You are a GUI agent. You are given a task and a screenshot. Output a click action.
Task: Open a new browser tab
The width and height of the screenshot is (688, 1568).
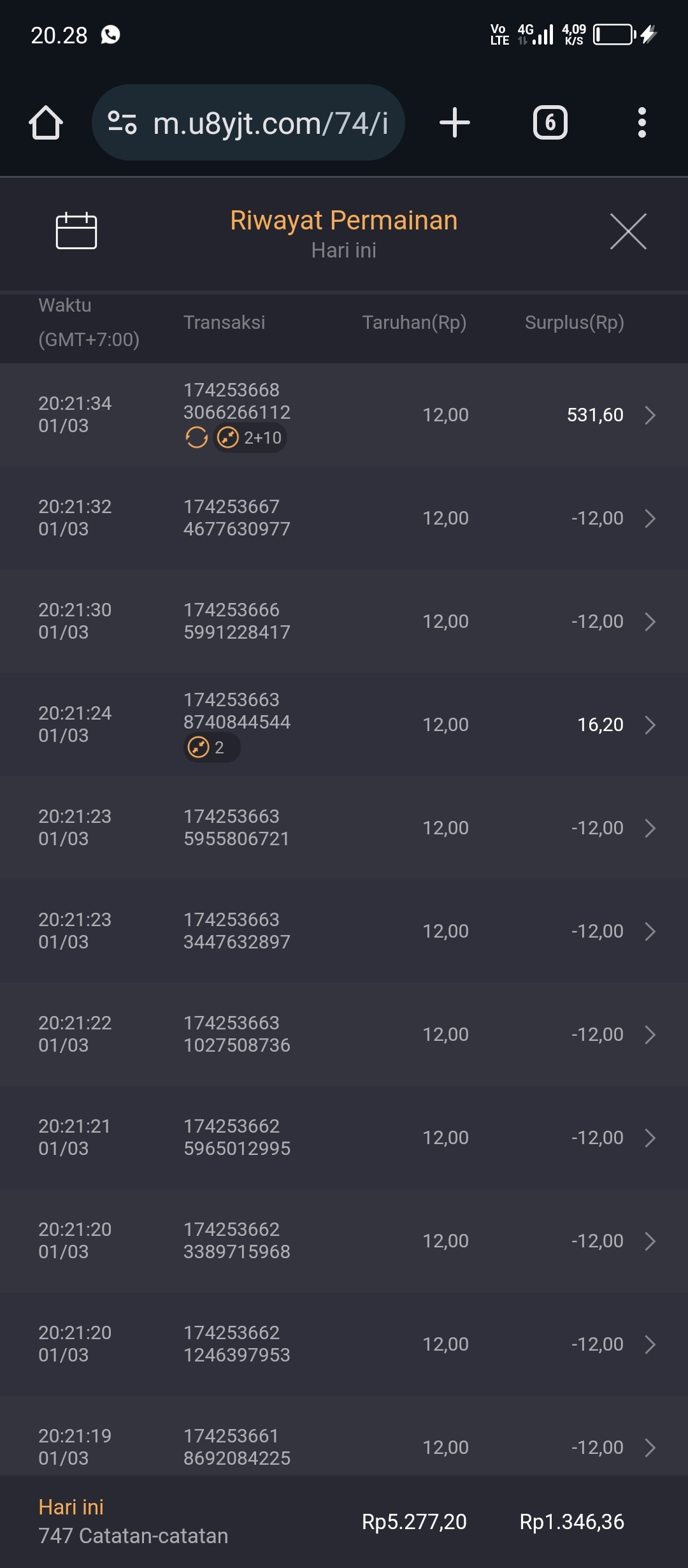click(455, 122)
